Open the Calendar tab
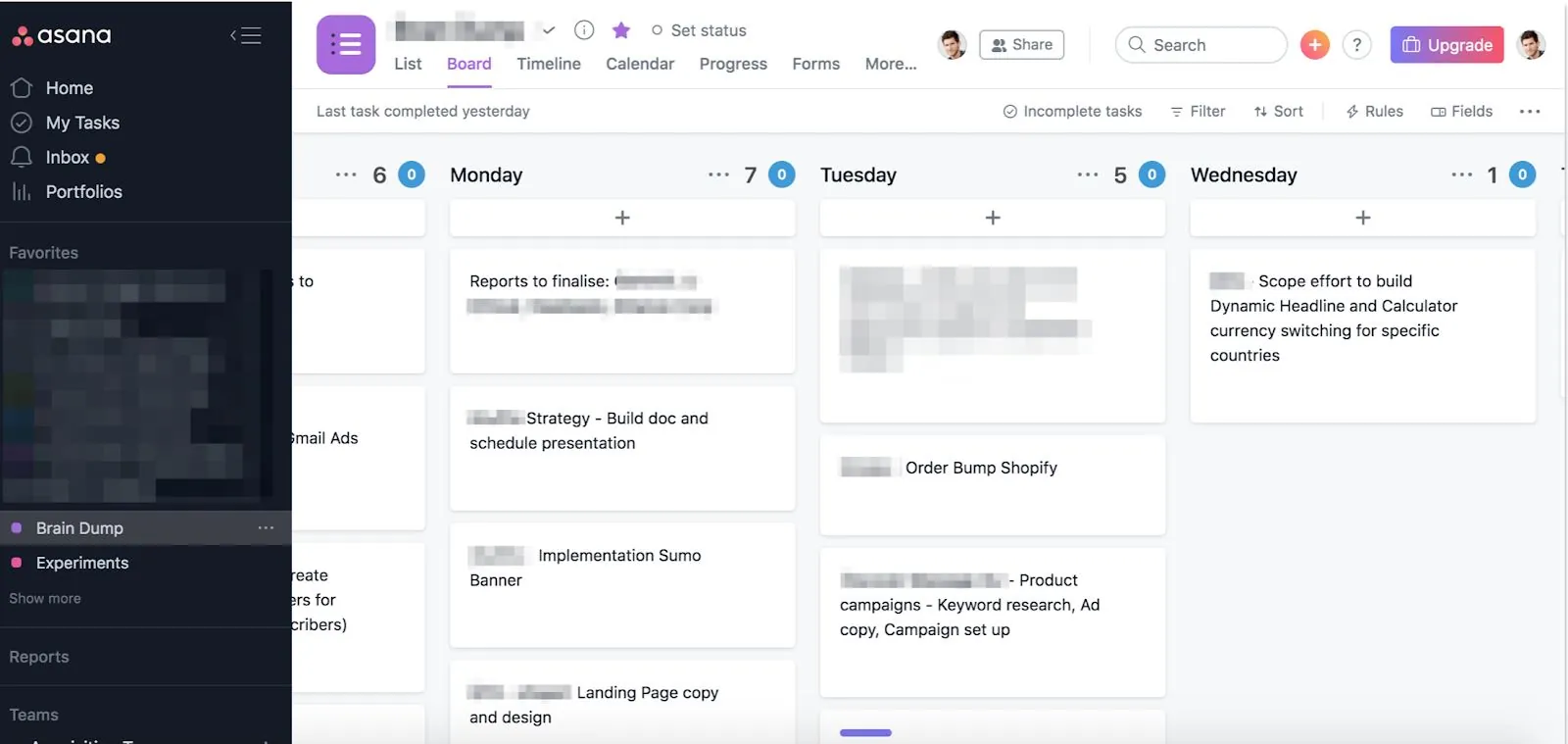 [x=640, y=64]
